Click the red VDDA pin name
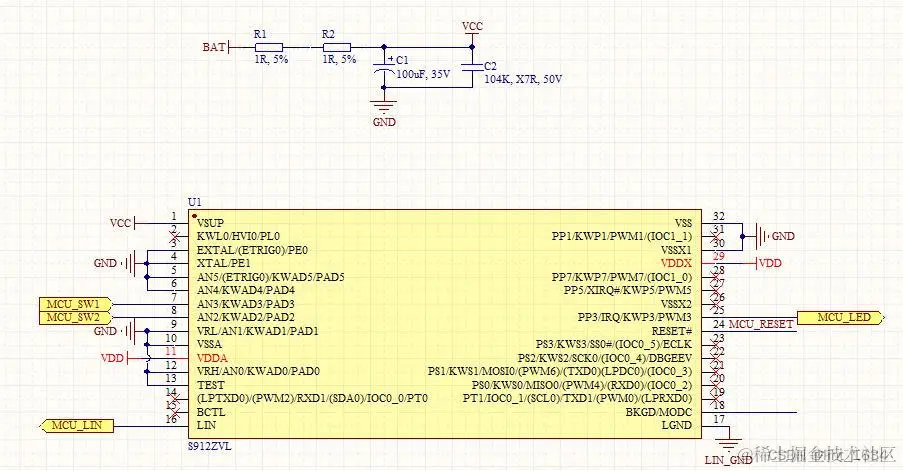The image size is (903, 471). 212,358
